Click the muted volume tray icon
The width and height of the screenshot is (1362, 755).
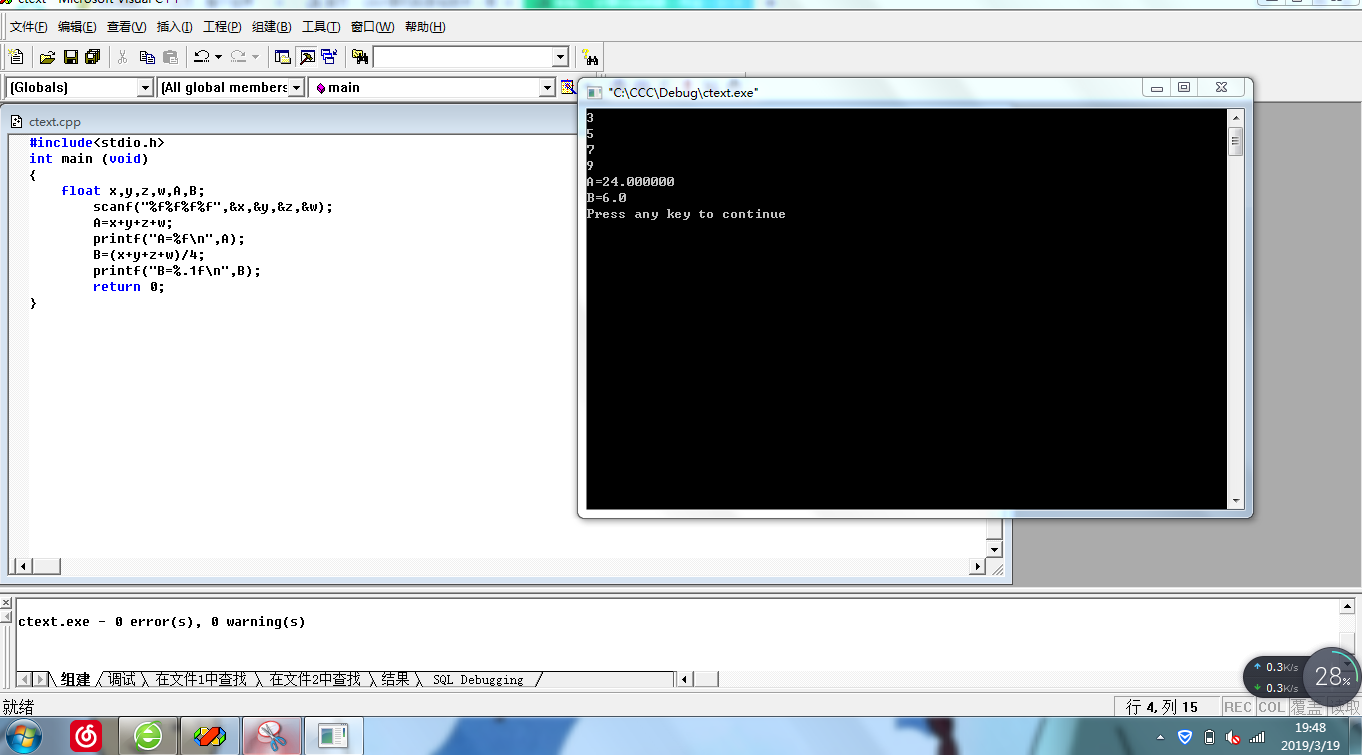tap(1234, 737)
